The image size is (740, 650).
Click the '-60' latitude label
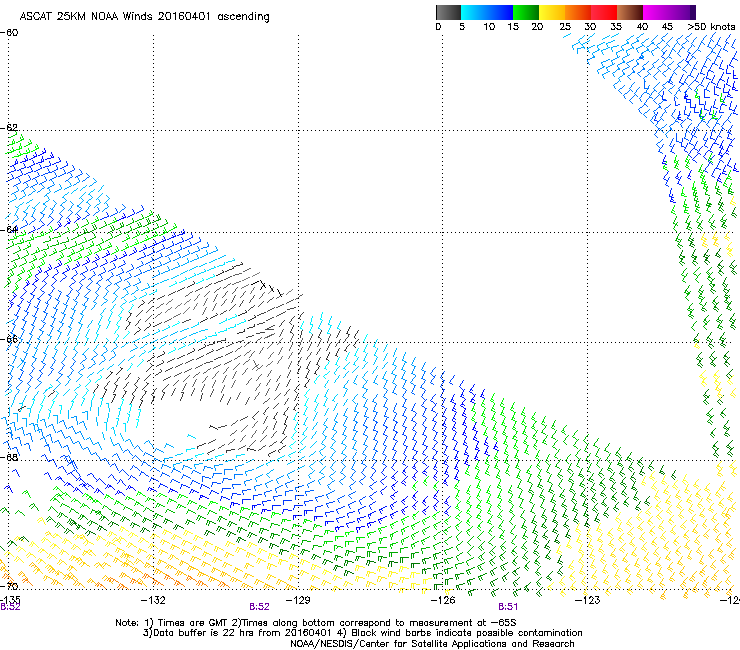point(9,33)
